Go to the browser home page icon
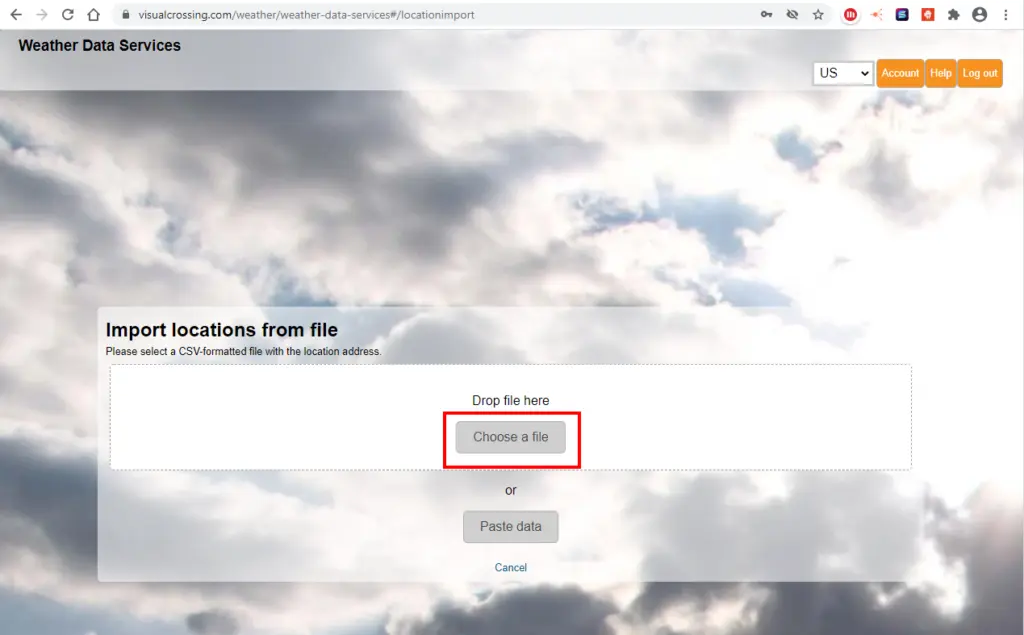The height and width of the screenshot is (635, 1024). (93, 15)
